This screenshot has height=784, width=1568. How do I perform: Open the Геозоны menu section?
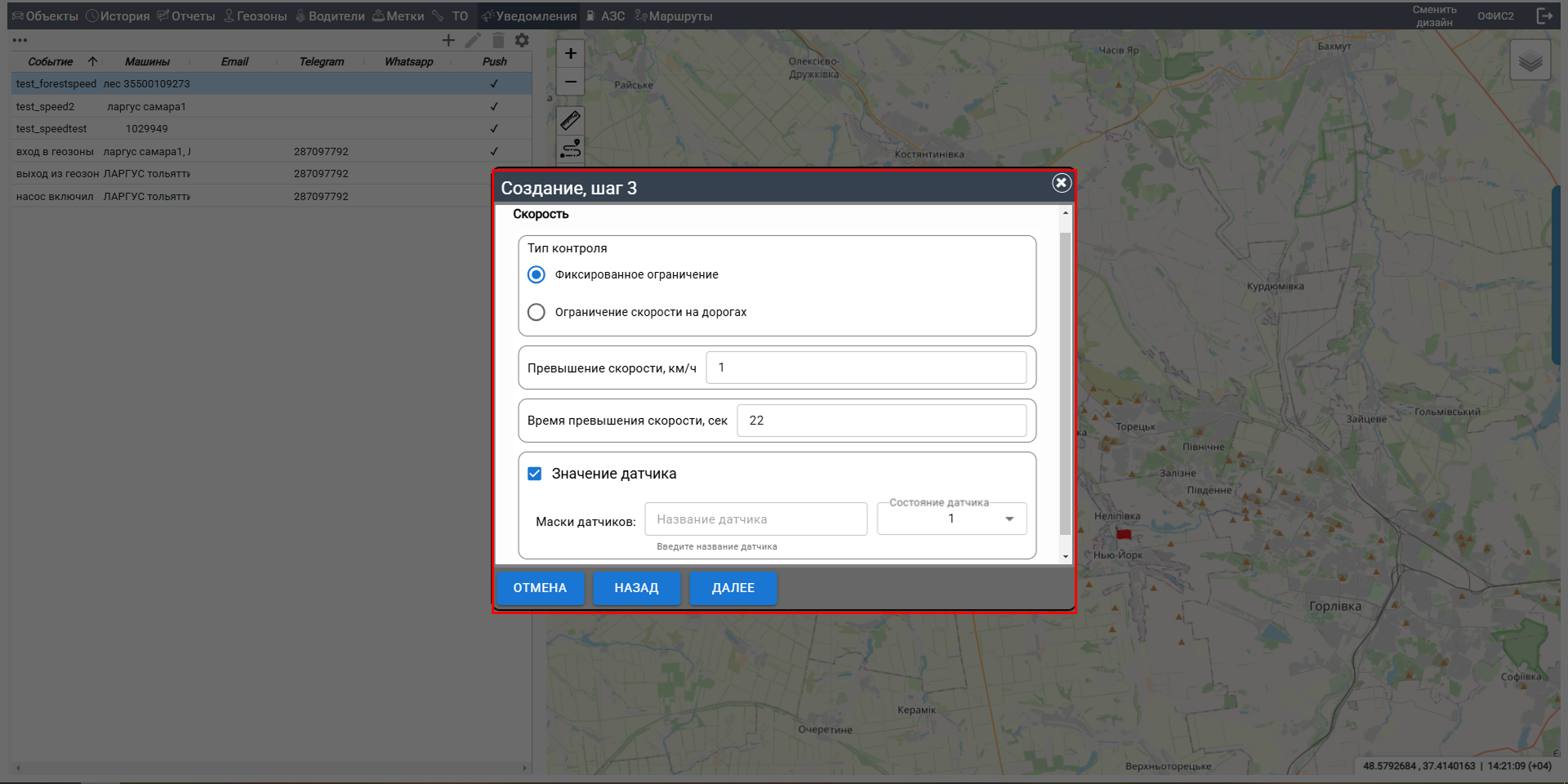[256, 16]
